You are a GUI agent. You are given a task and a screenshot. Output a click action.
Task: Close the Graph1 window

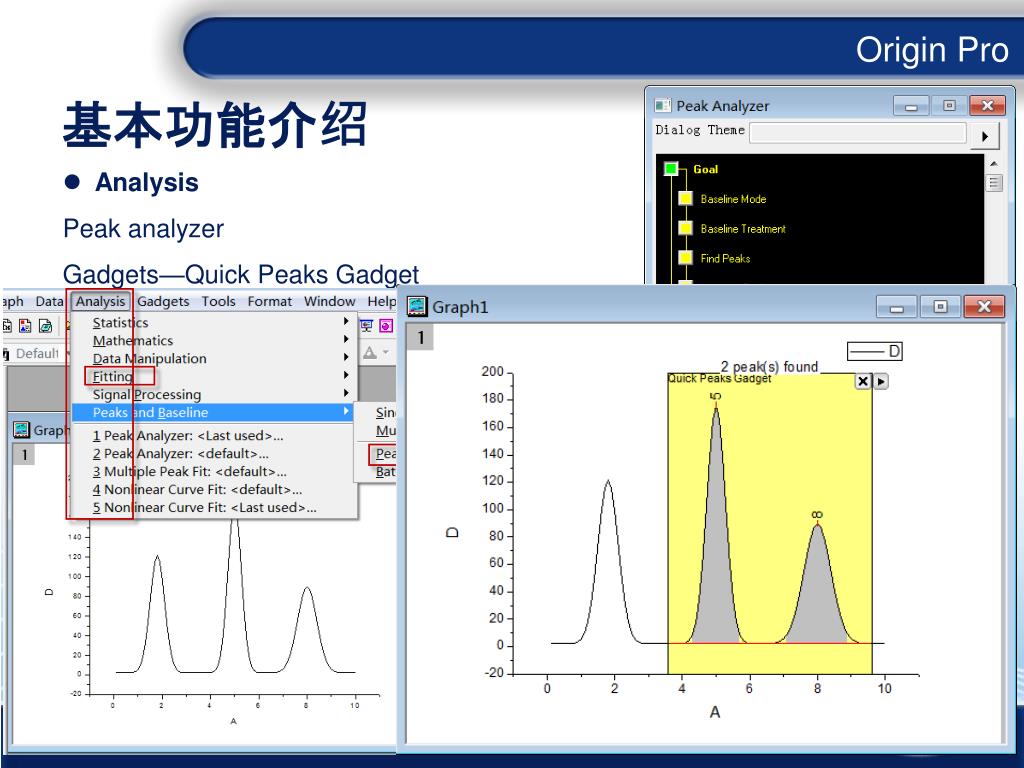pyautogui.click(x=984, y=306)
